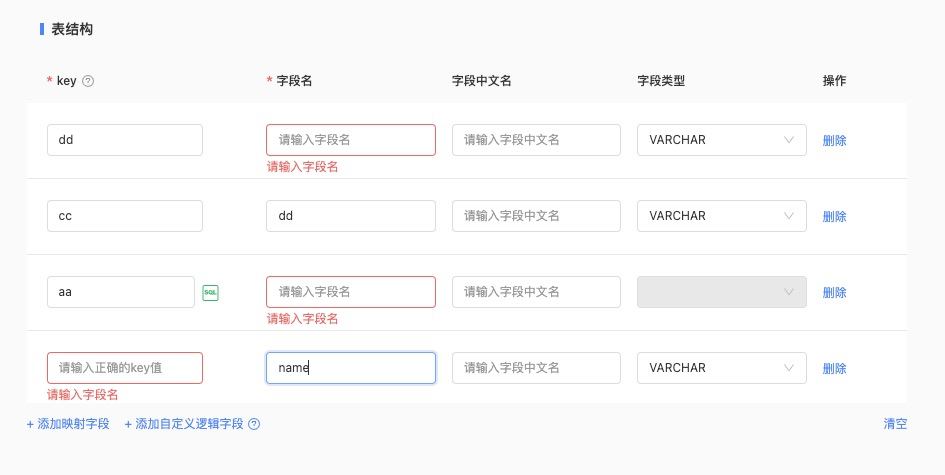Screen dimensions: 945x475
Task: Focus the empty 字段名 input in aa row
Action: 350,292
